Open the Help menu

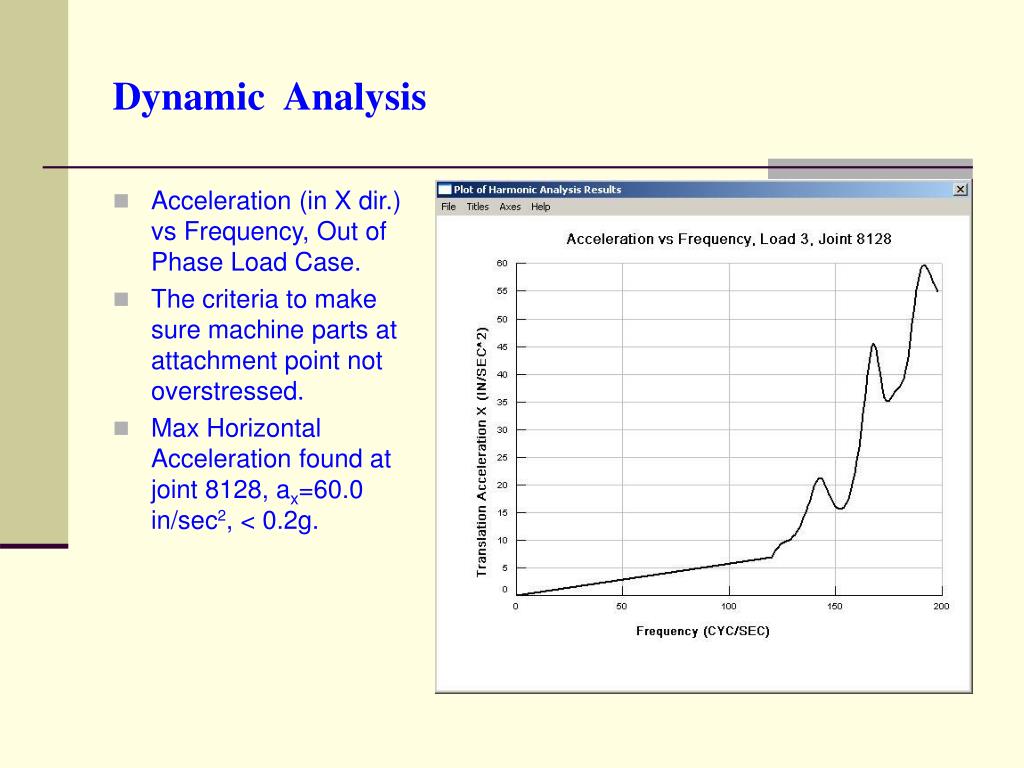pyautogui.click(x=540, y=207)
